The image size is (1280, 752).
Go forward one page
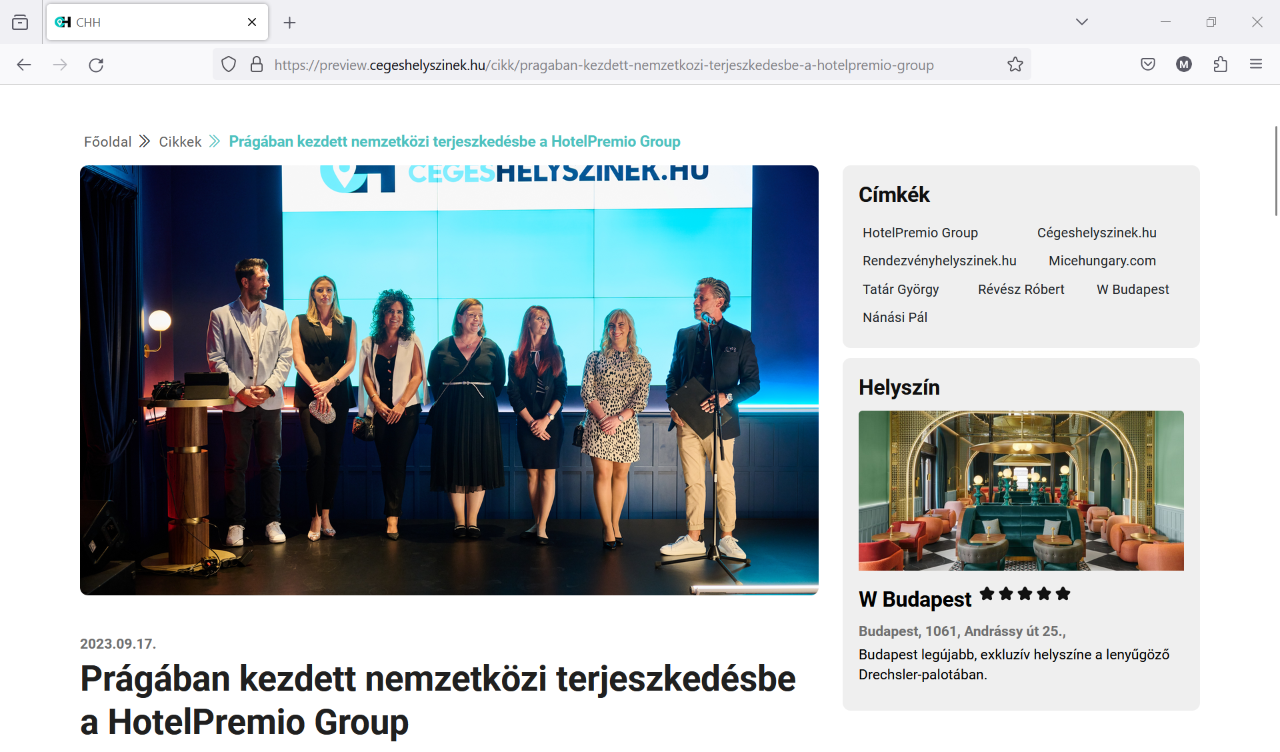(60, 64)
